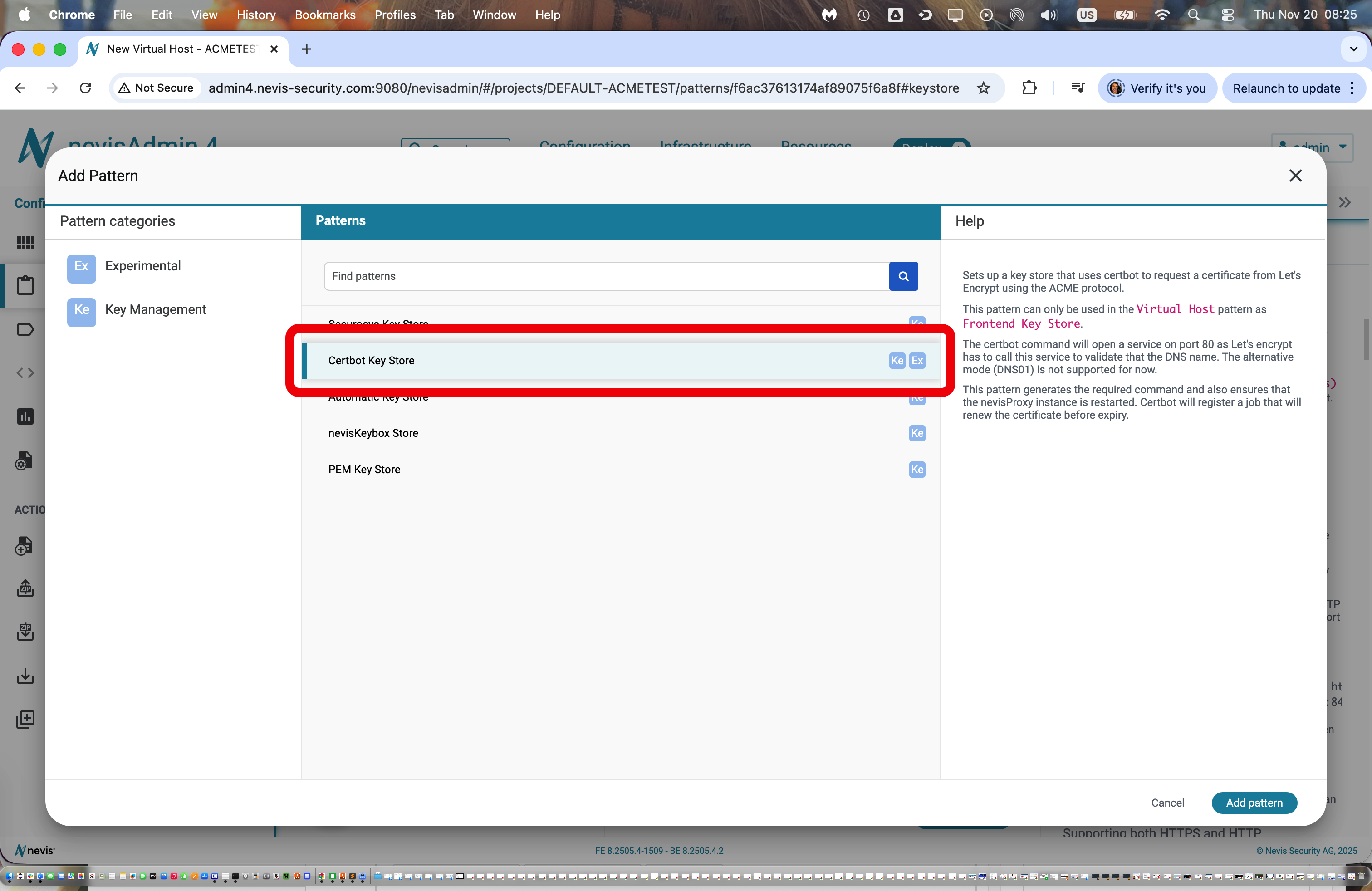Open the Chrome extensions puzzle icon

click(1029, 88)
